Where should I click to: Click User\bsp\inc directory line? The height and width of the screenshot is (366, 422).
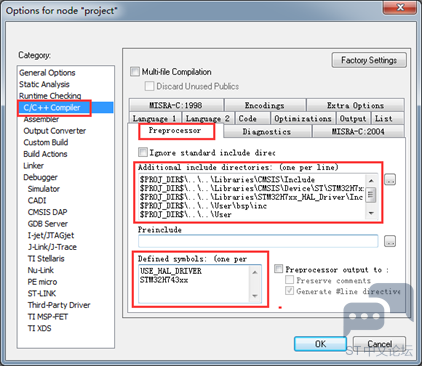coord(203,206)
